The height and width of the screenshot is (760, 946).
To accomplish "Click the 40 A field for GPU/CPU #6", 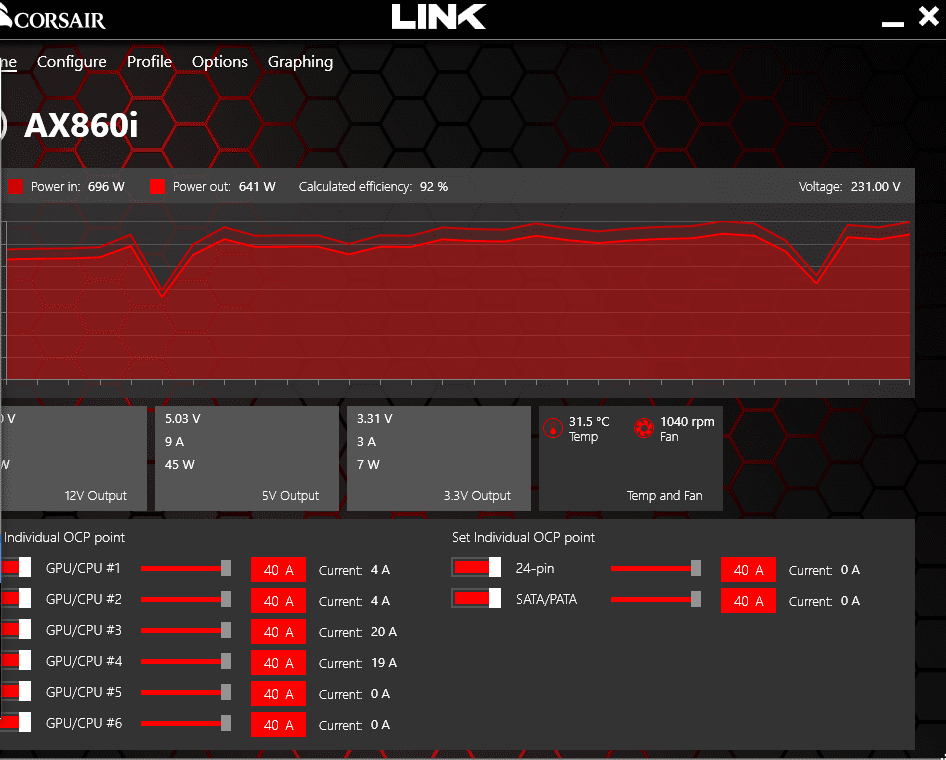I will (278, 724).
